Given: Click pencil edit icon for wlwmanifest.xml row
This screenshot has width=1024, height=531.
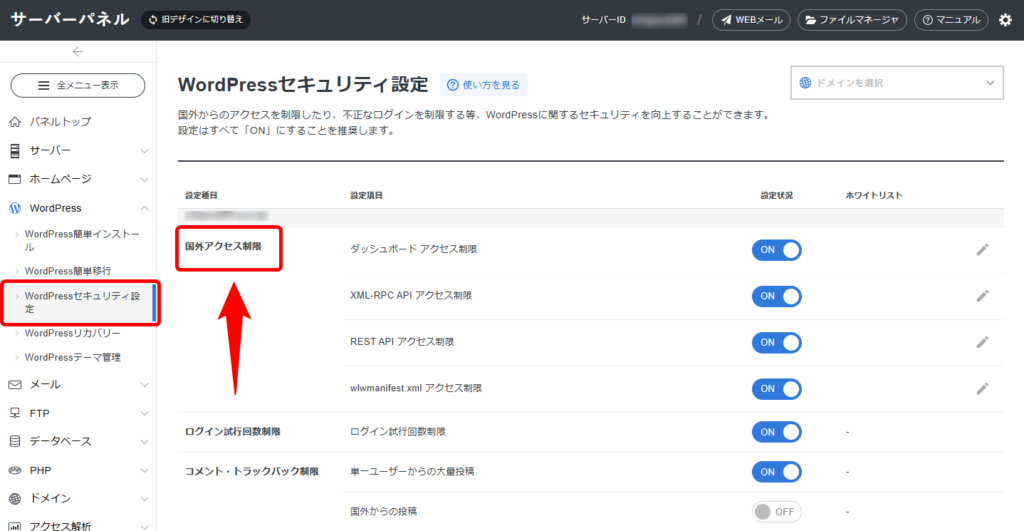Looking at the screenshot, I should click(982, 388).
